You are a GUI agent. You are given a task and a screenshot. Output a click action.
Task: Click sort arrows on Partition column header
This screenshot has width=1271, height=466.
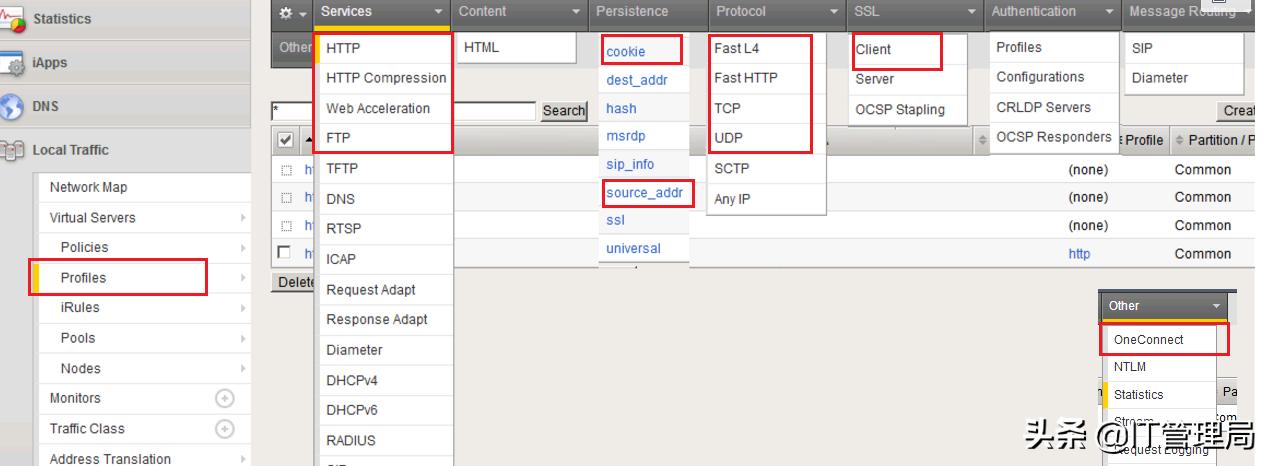tap(1179, 141)
